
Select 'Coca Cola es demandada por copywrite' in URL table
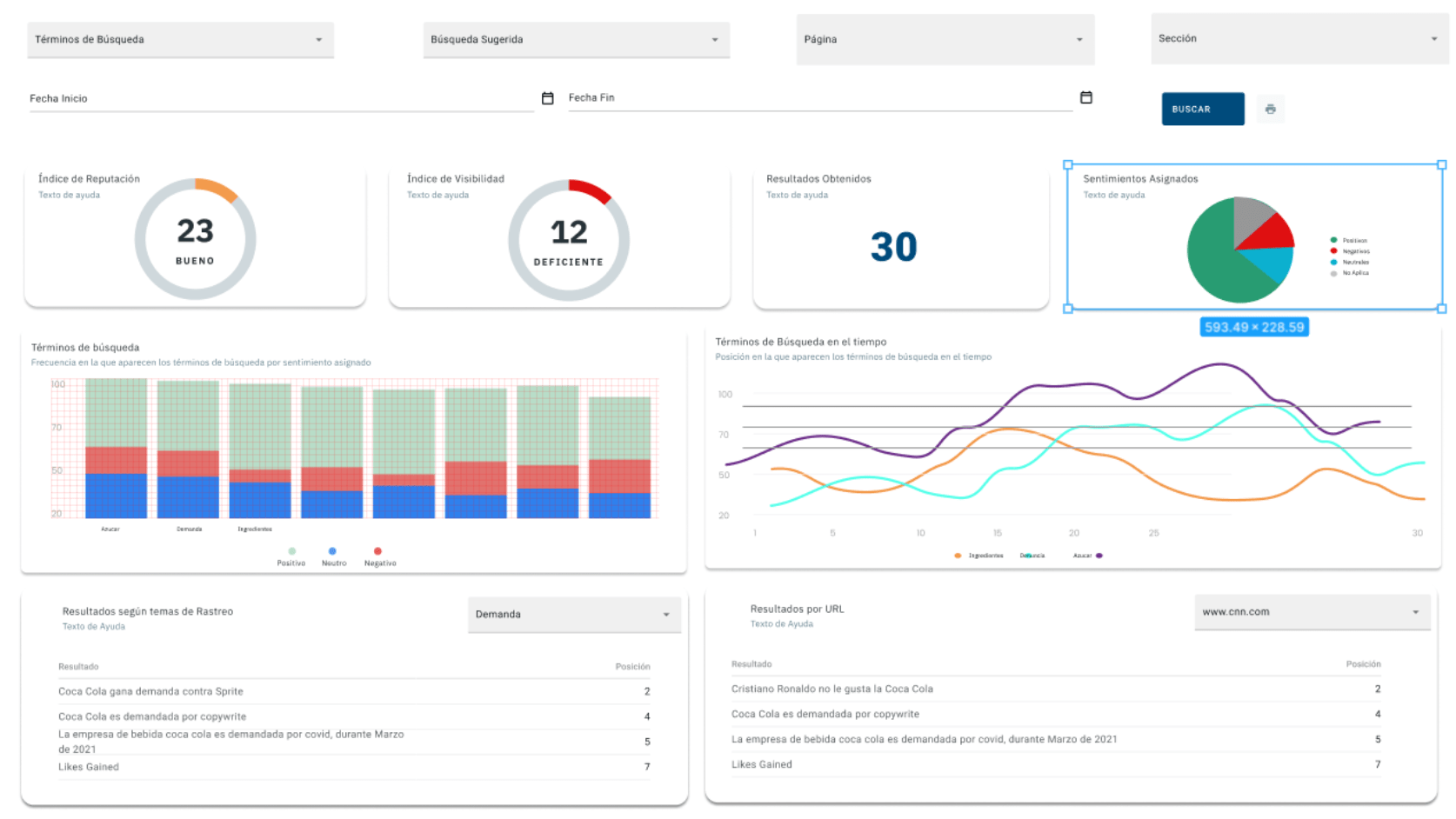[1056, 714]
